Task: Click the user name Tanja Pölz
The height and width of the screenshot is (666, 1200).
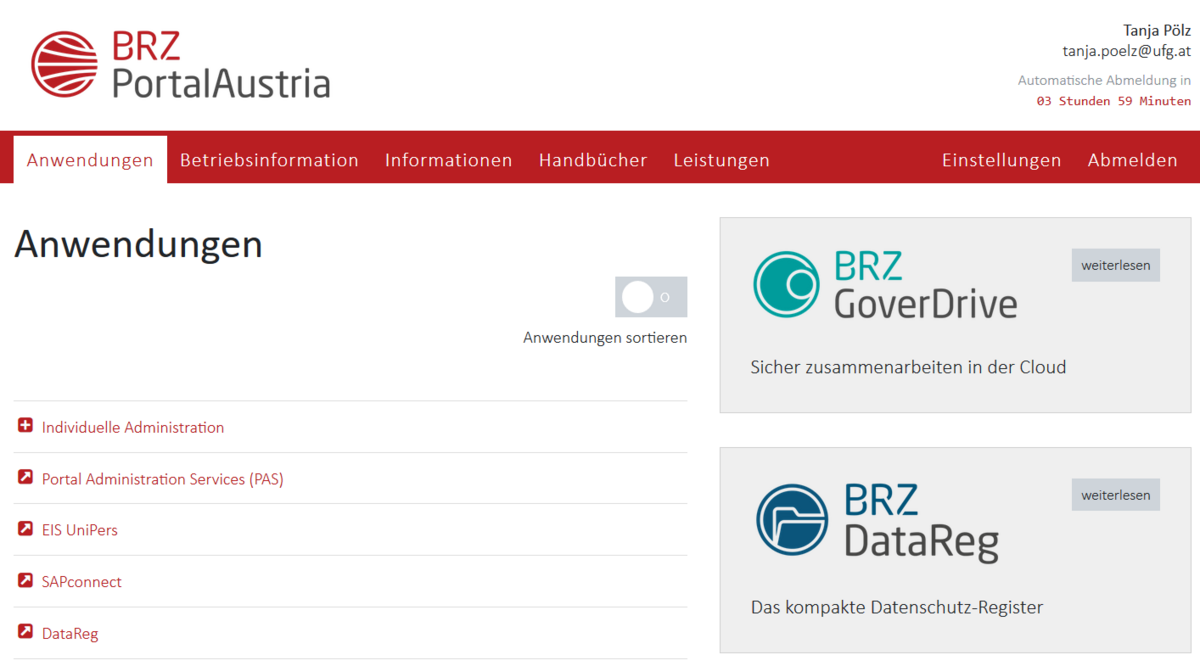Action: (1157, 30)
